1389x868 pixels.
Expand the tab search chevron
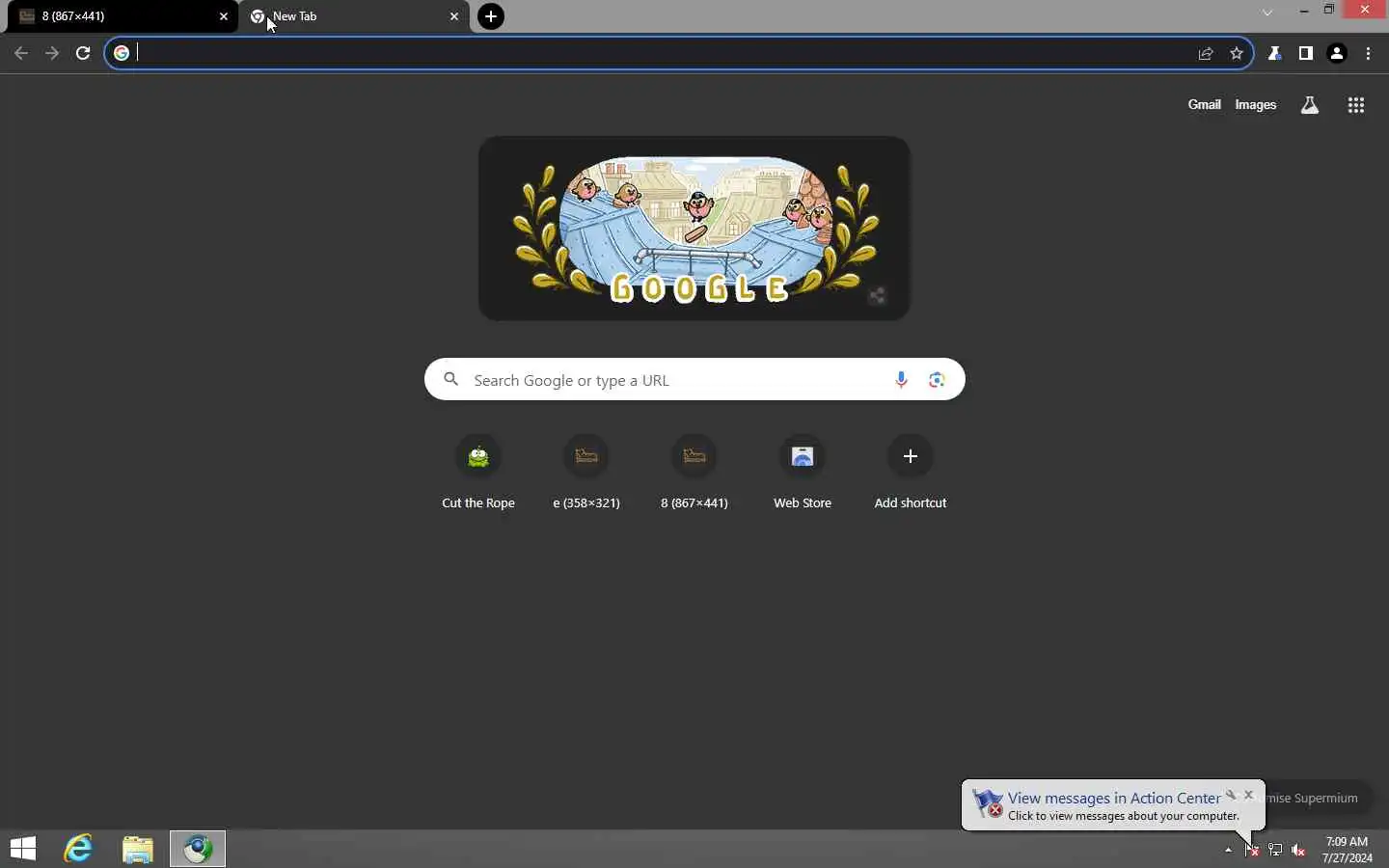(1267, 13)
